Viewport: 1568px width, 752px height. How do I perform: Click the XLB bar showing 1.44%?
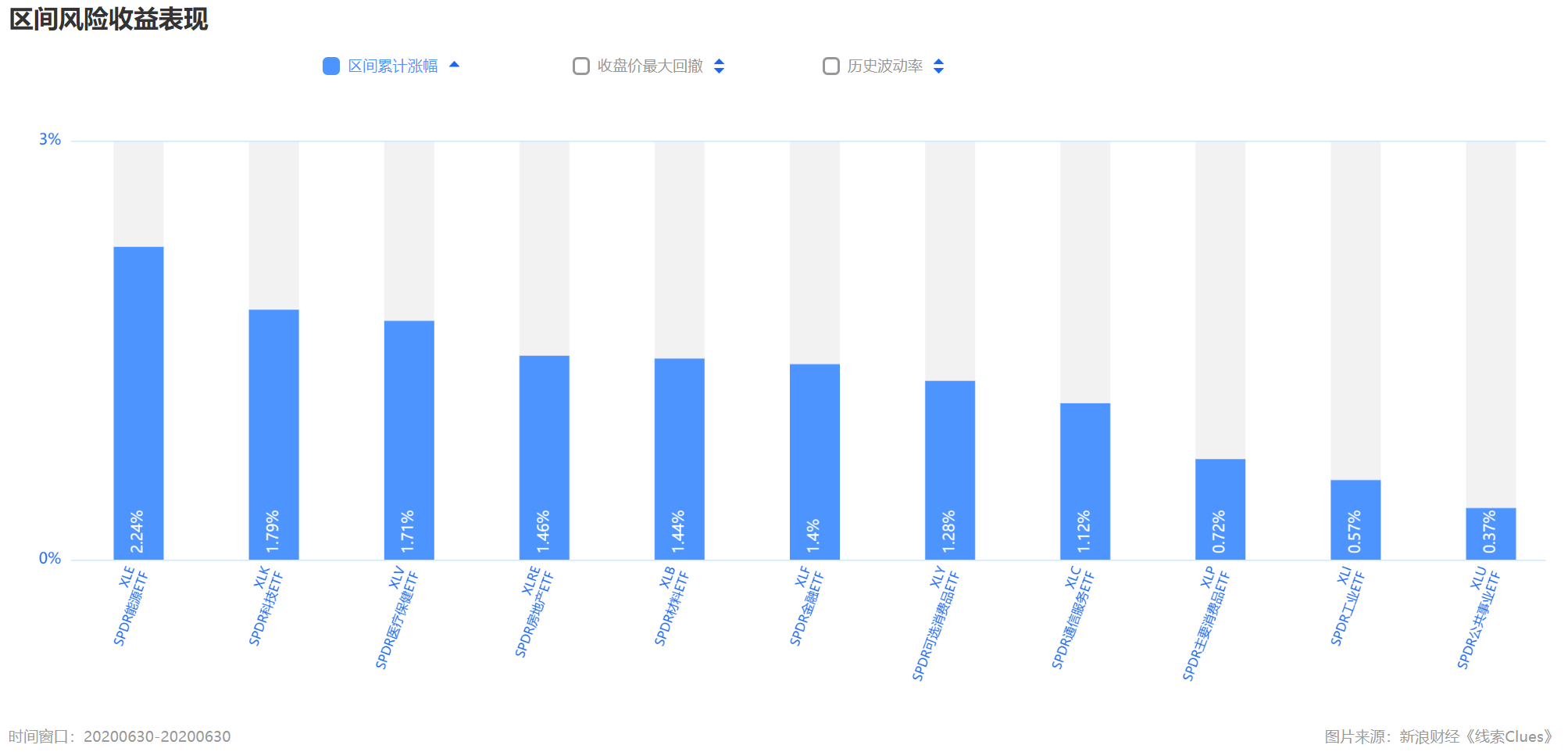click(x=680, y=459)
